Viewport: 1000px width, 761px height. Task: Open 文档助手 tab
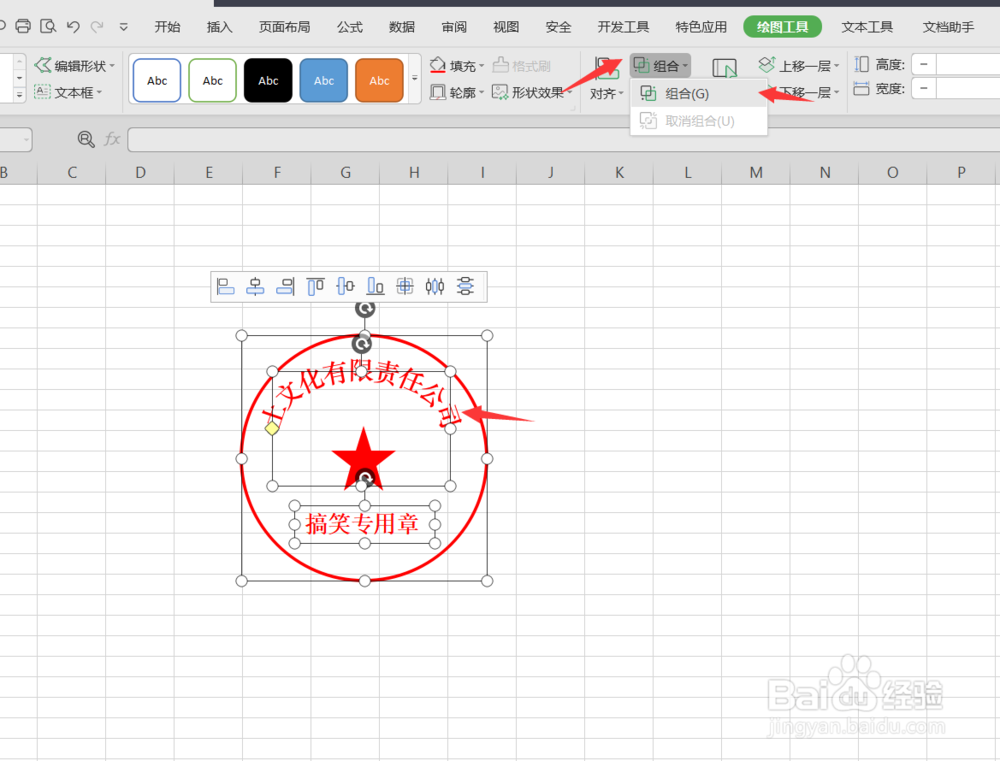pyautogui.click(x=948, y=27)
